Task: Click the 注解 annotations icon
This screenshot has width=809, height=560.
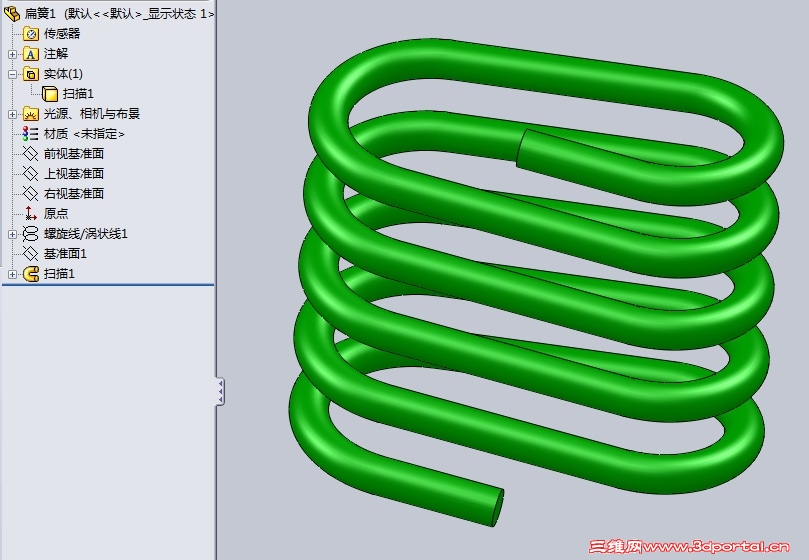Action: [x=31, y=54]
